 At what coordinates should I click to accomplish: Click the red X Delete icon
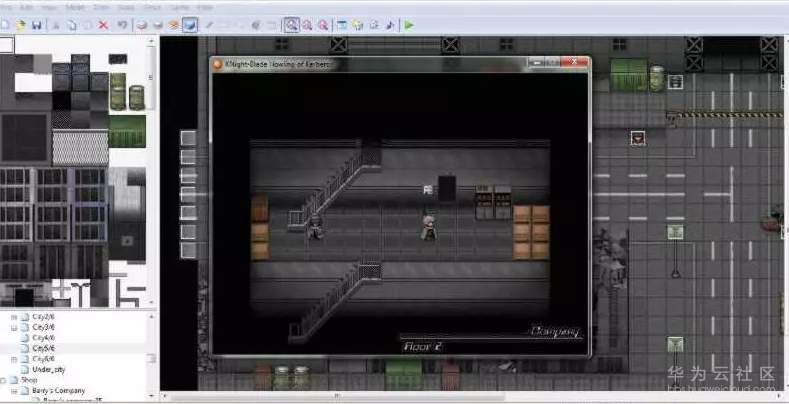103,25
